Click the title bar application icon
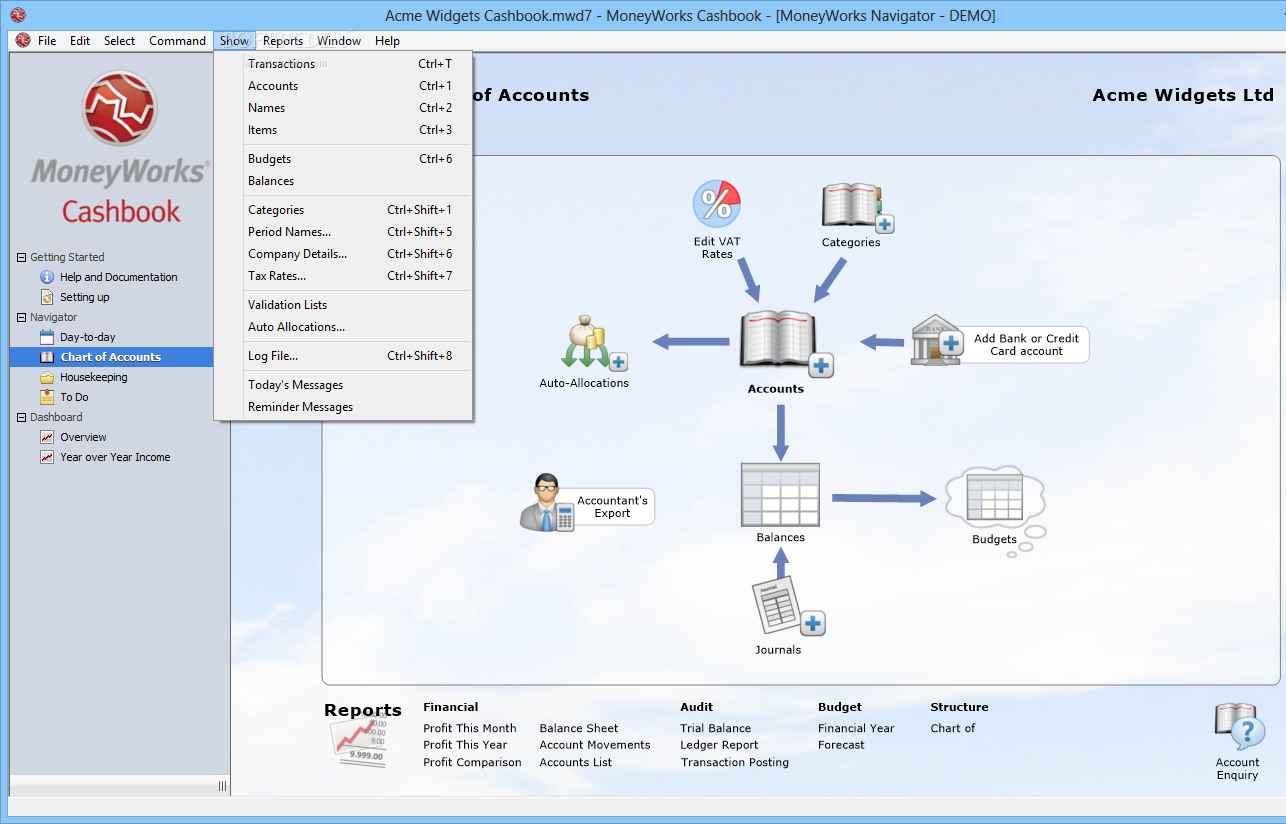The image size is (1286, 824). pyautogui.click(x=18, y=15)
